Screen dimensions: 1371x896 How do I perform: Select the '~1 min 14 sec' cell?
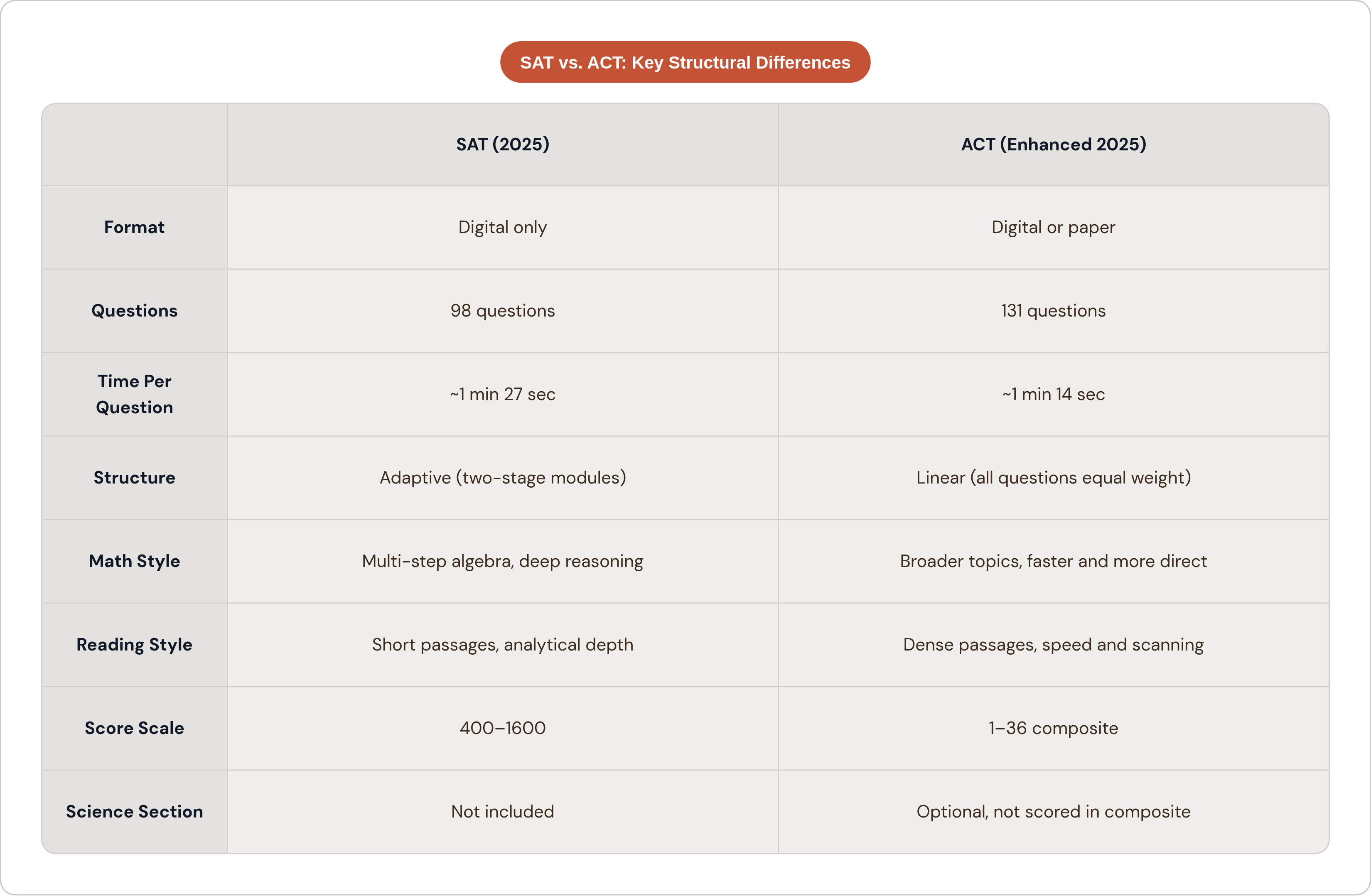tap(1054, 395)
